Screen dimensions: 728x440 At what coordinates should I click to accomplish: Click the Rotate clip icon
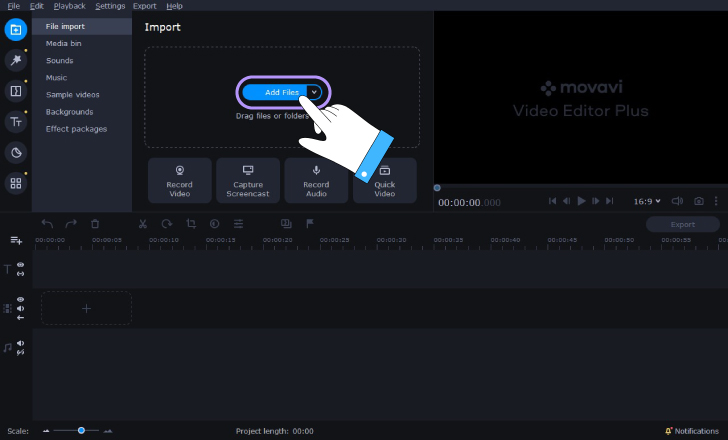[x=167, y=224]
